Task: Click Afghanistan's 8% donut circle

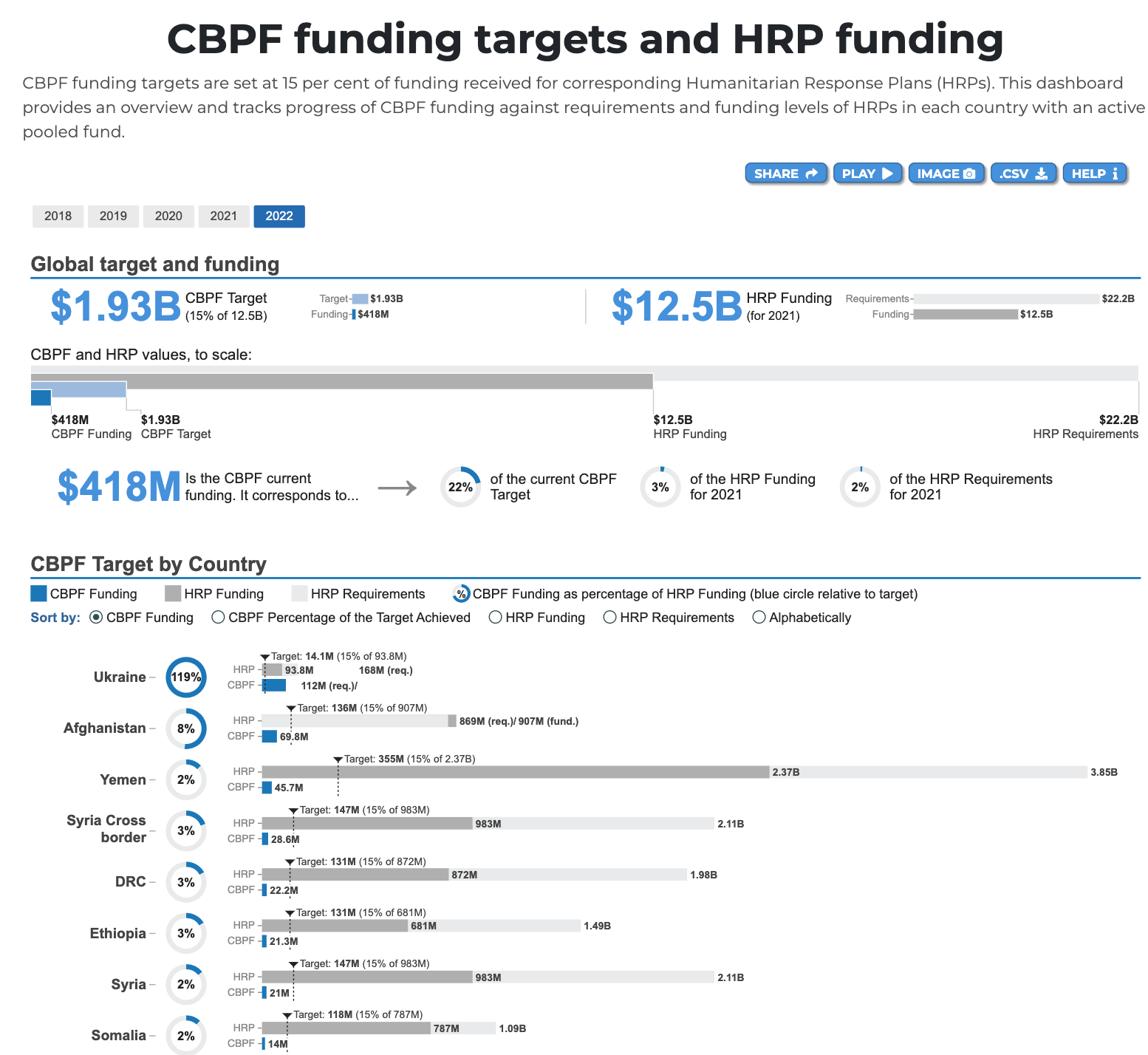Action: pos(186,728)
